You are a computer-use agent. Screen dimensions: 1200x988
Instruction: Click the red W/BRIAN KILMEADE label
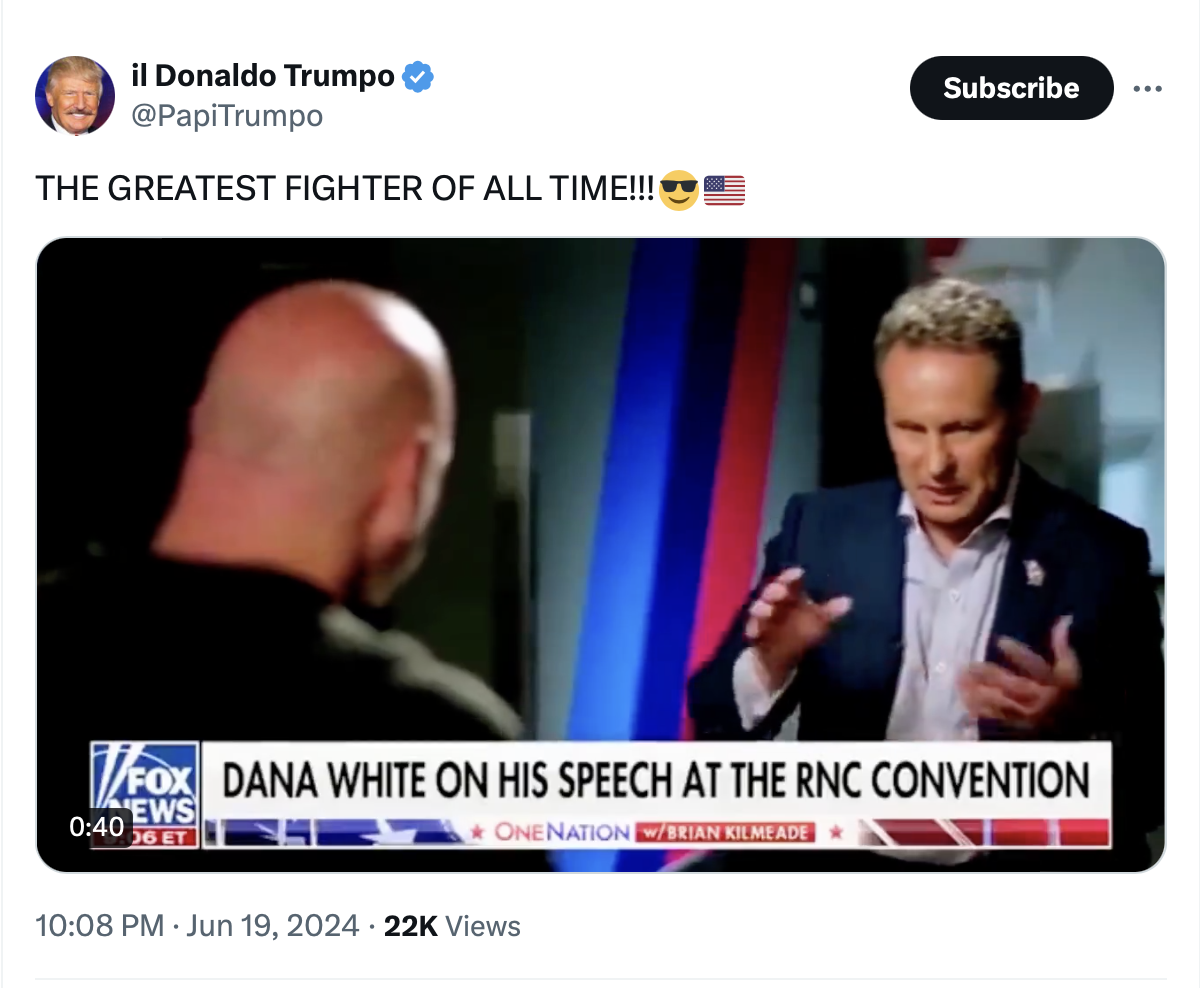pos(725,832)
